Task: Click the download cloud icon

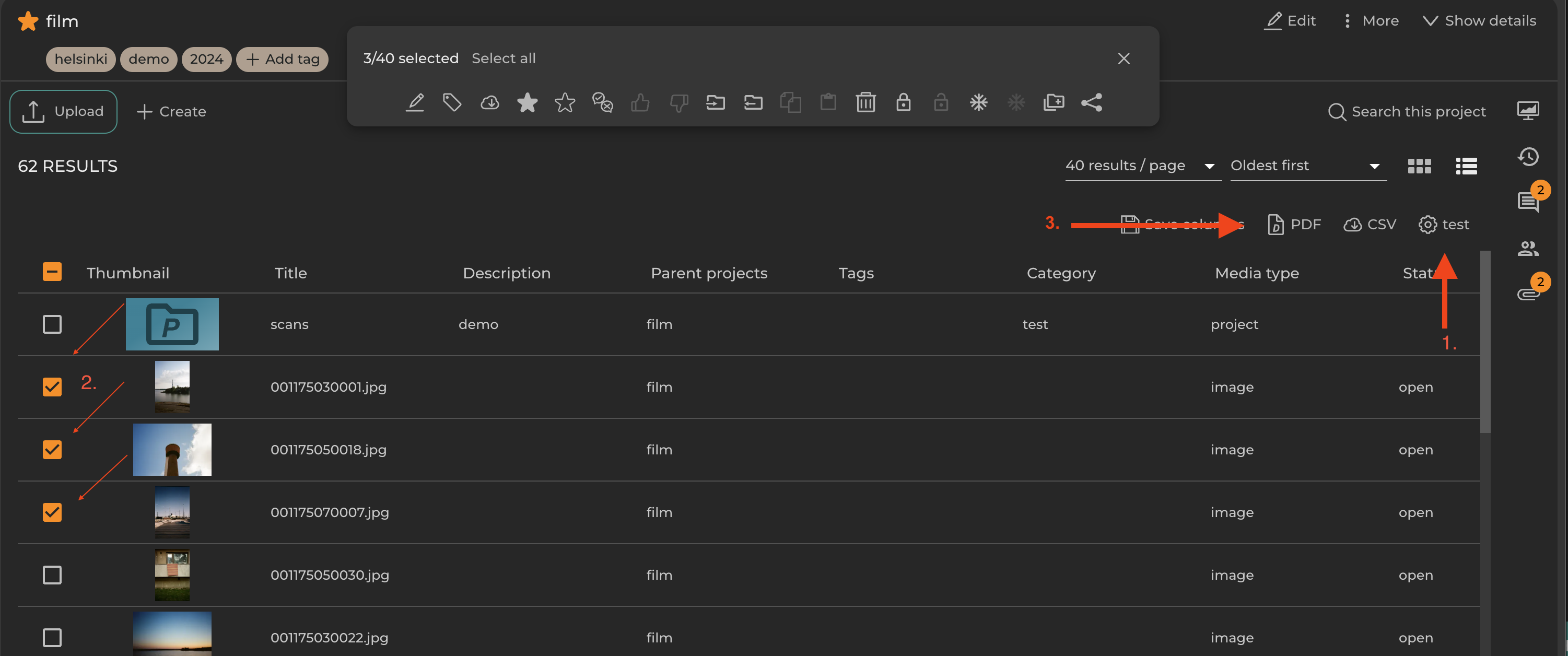Action: (x=489, y=102)
